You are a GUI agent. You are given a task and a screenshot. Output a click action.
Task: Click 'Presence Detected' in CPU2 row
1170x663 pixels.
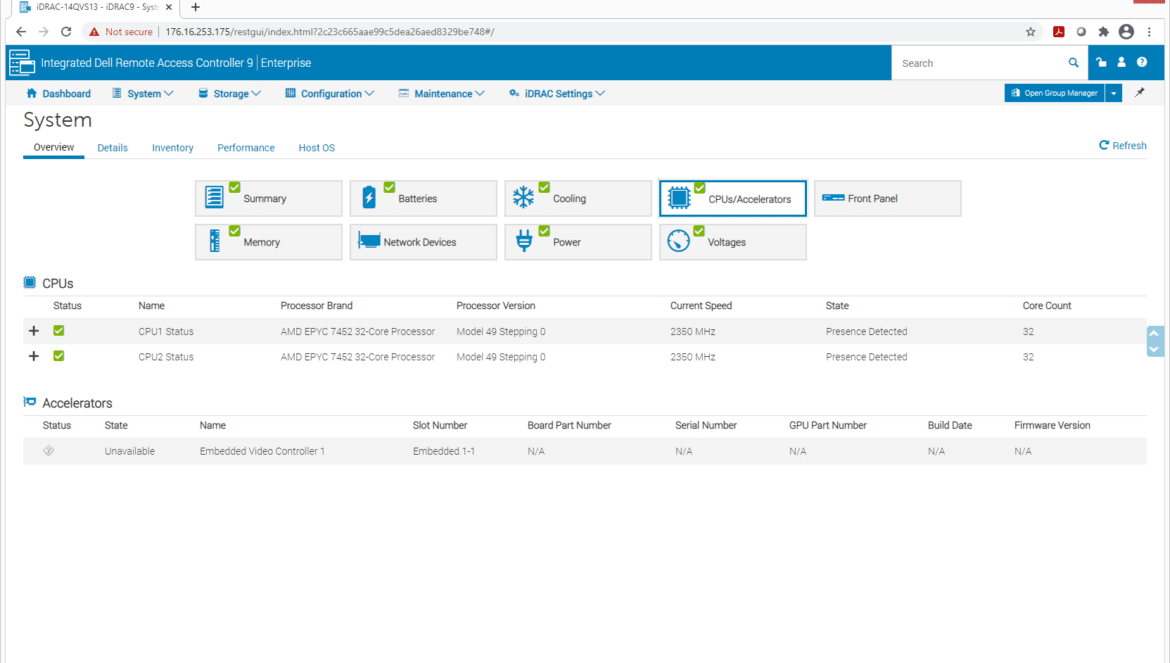point(866,356)
